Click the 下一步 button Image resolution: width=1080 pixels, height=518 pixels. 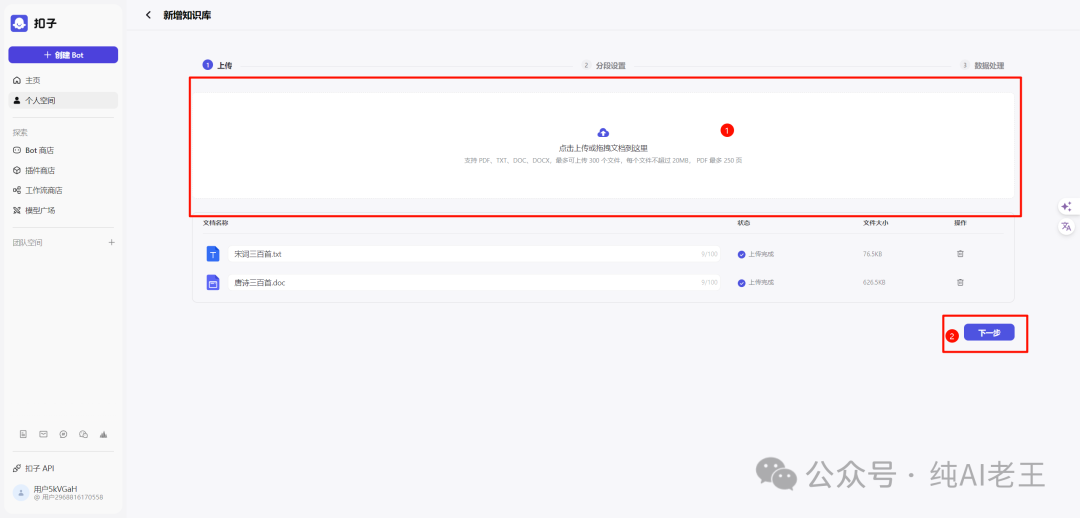[988, 333]
